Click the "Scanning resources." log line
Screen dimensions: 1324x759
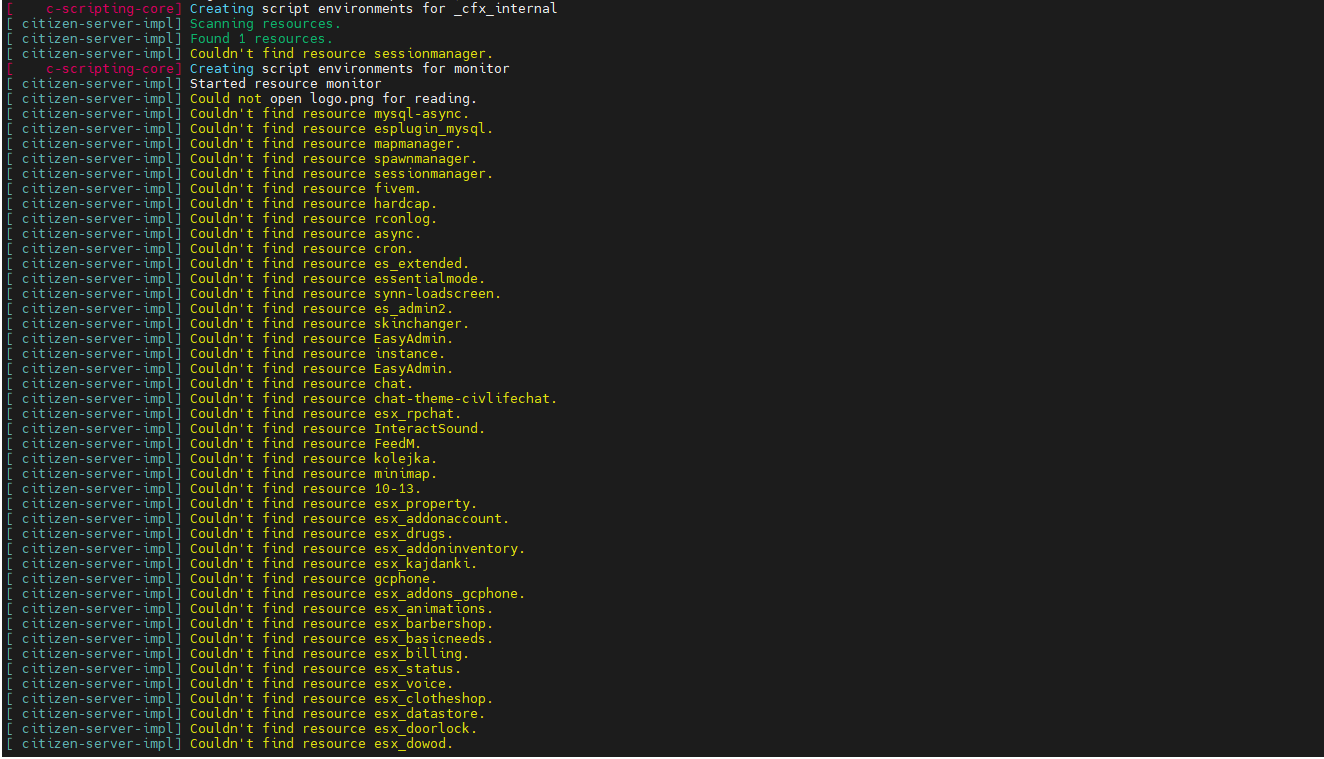[x=265, y=24]
